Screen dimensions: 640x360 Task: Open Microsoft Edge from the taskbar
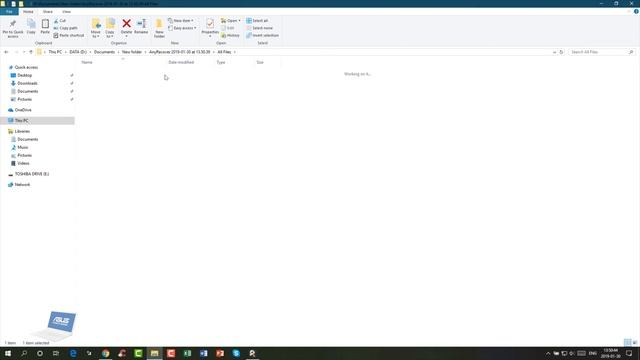(x=73, y=353)
